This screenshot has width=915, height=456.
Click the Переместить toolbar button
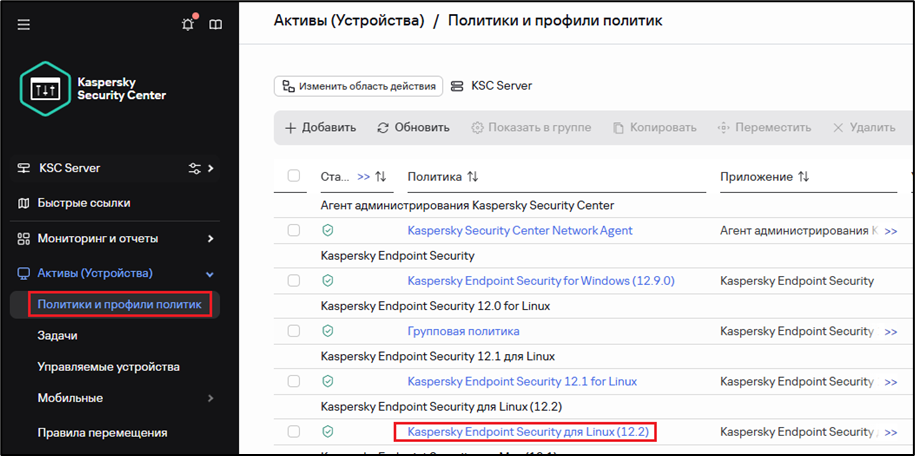pos(764,127)
